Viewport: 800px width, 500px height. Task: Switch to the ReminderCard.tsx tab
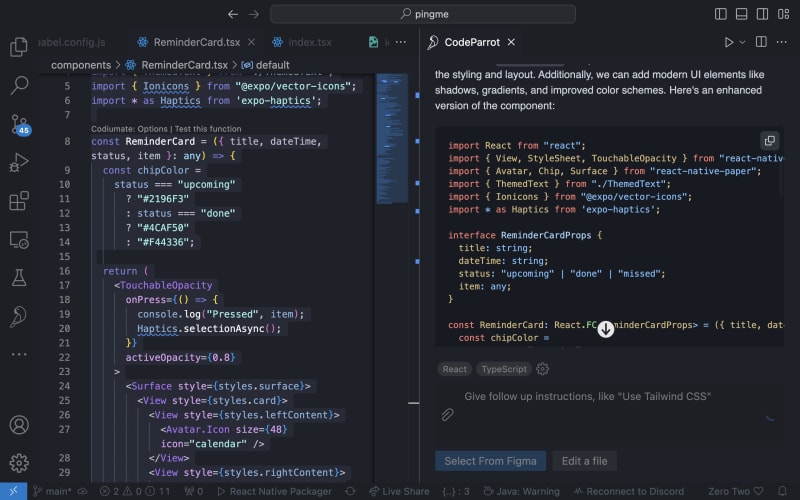click(196, 42)
